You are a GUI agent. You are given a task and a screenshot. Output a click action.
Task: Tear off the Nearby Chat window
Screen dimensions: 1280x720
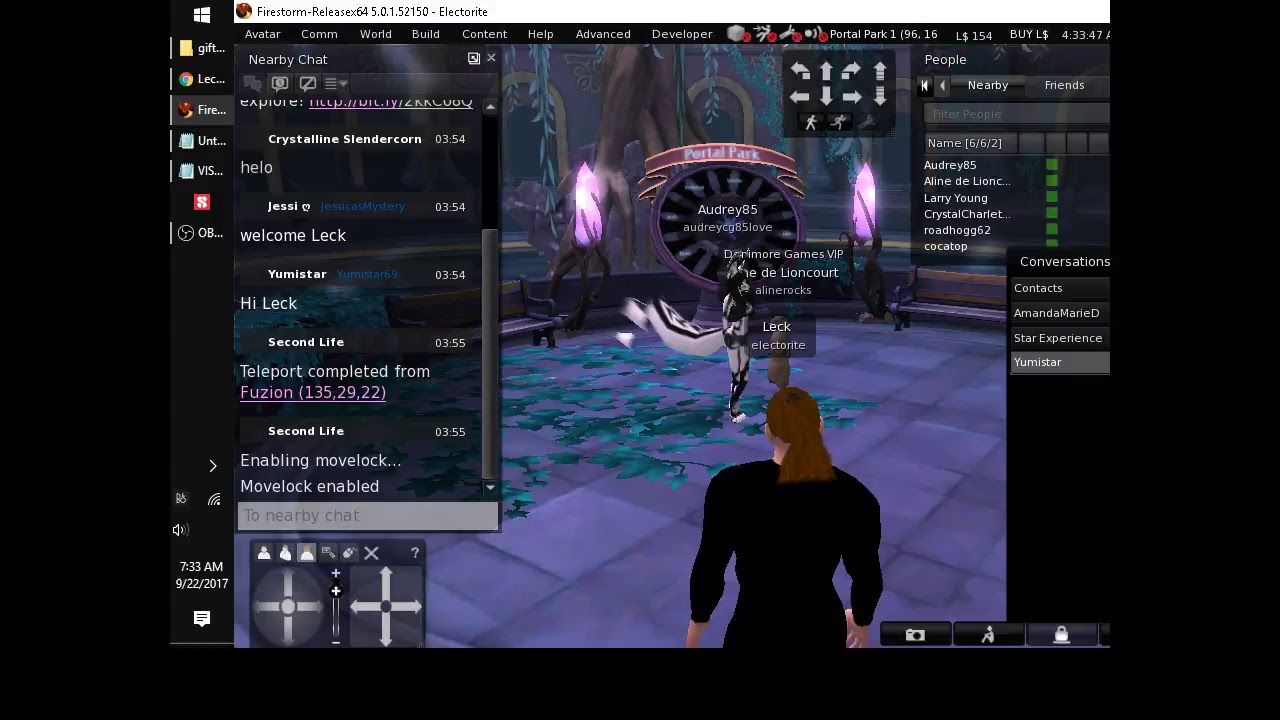pos(474,58)
